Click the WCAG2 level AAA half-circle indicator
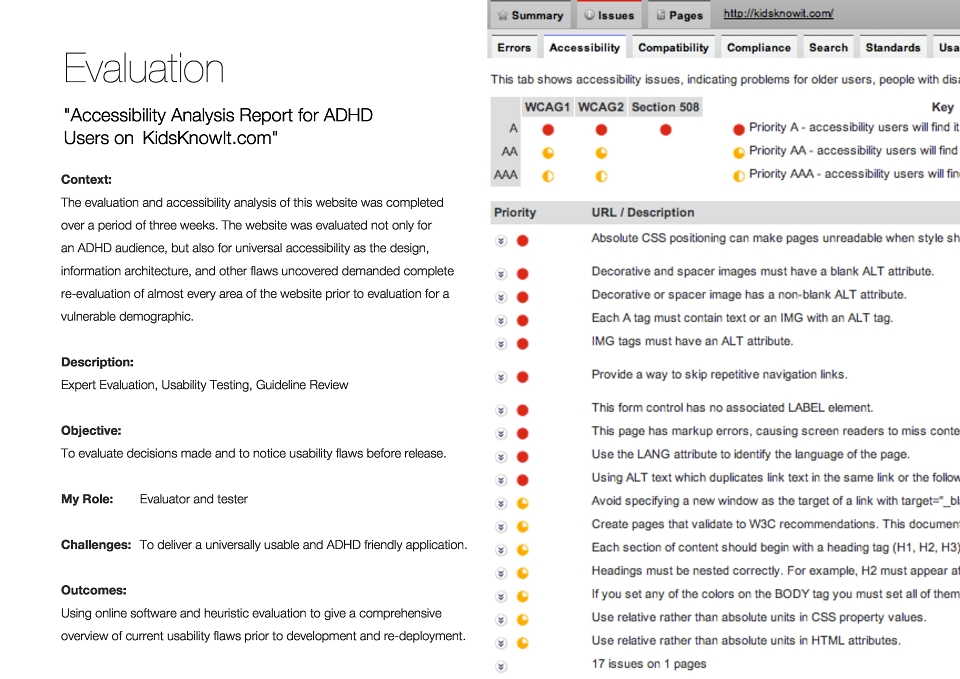This screenshot has height=679, width=960. [x=601, y=176]
